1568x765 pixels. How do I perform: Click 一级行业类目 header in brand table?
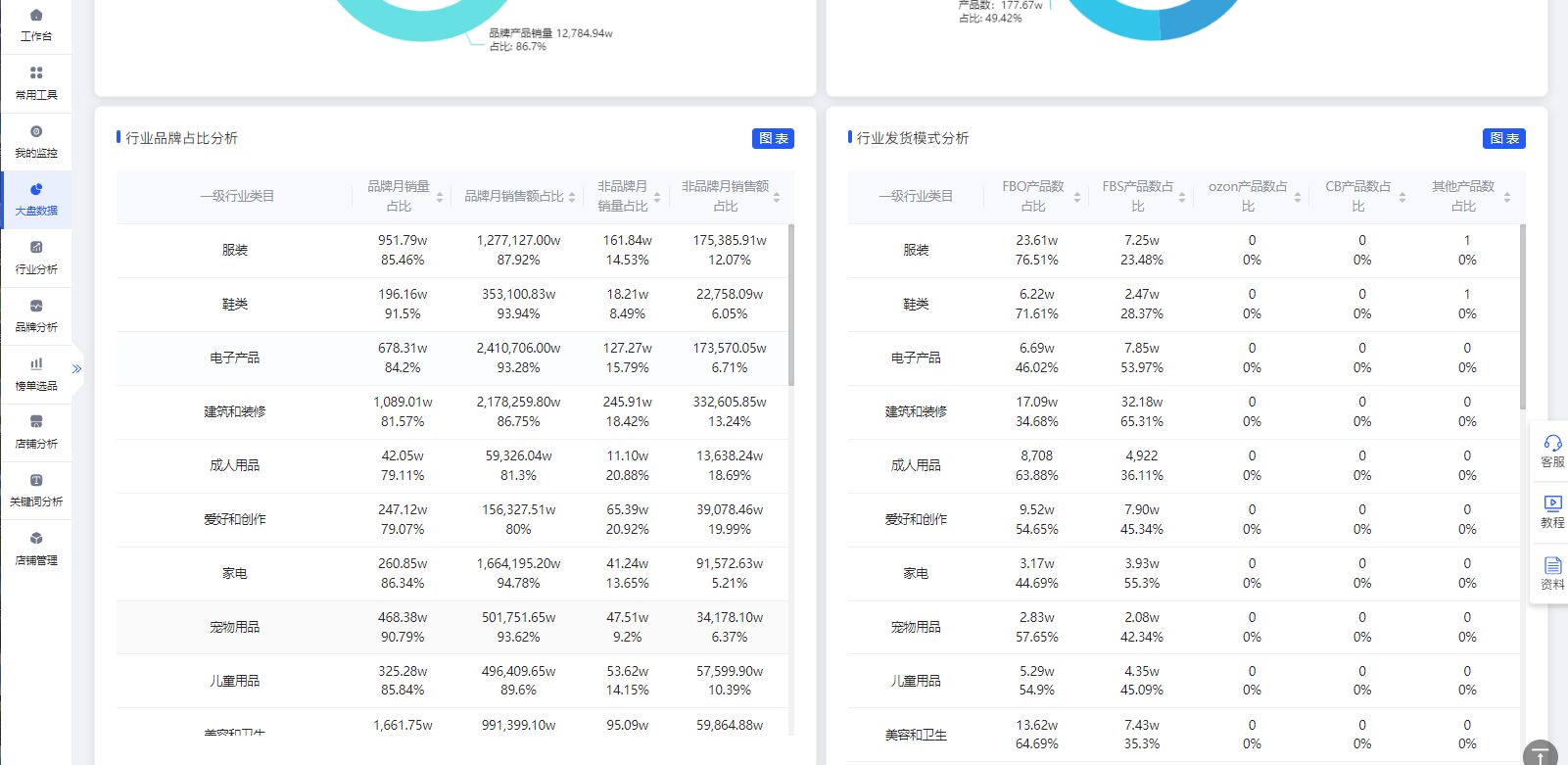(237, 196)
